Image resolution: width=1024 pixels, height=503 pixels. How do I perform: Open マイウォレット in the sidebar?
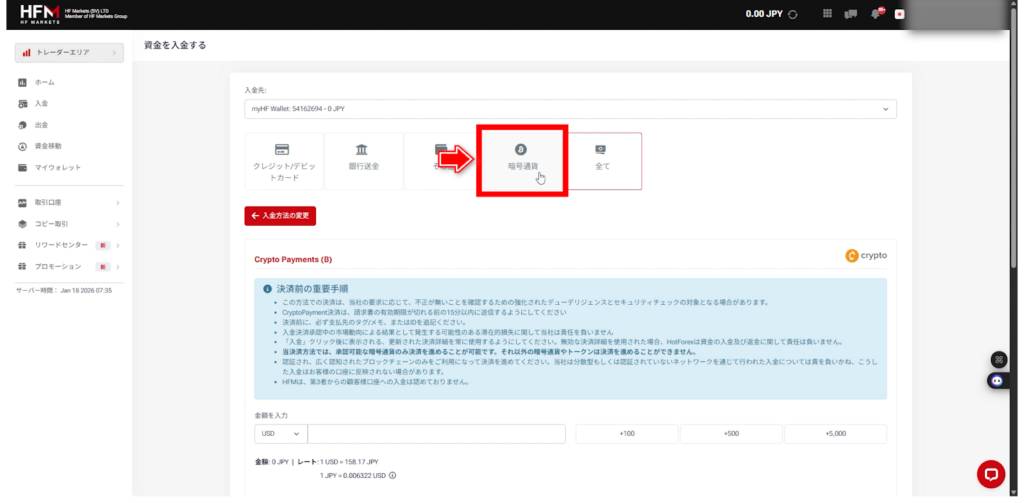58,167
